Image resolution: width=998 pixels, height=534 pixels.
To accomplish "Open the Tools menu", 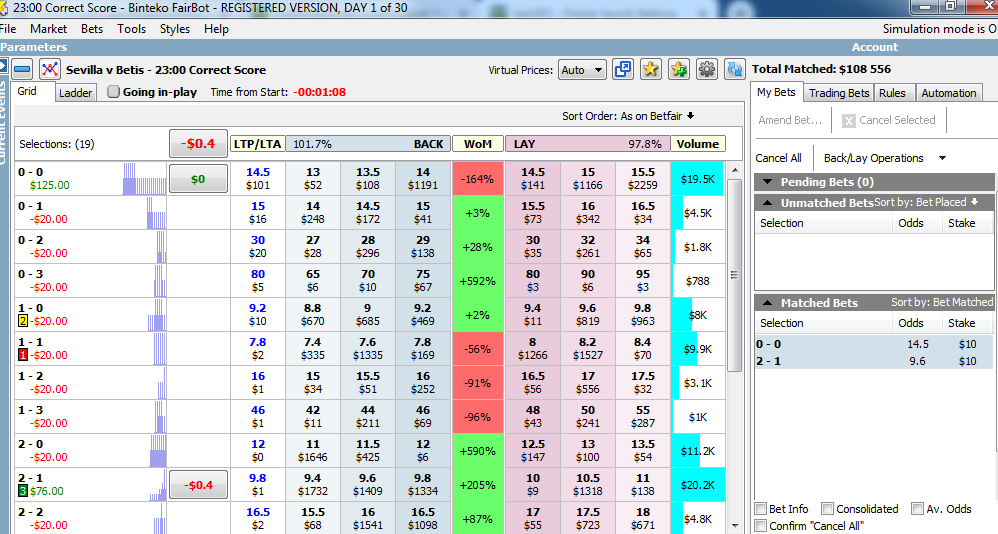I will pyautogui.click(x=131, y=29).
